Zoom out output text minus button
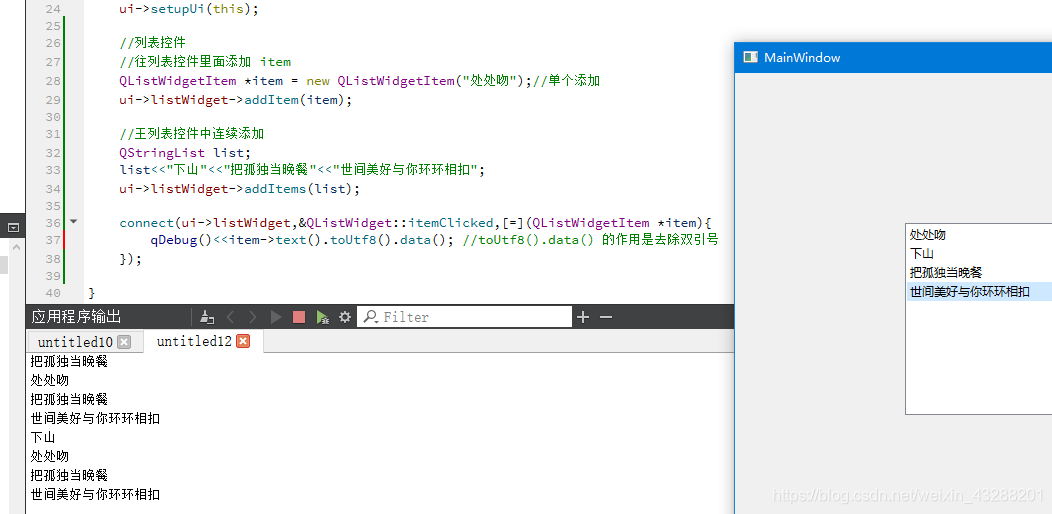1052x514 pixels. (x=606, y=317)
